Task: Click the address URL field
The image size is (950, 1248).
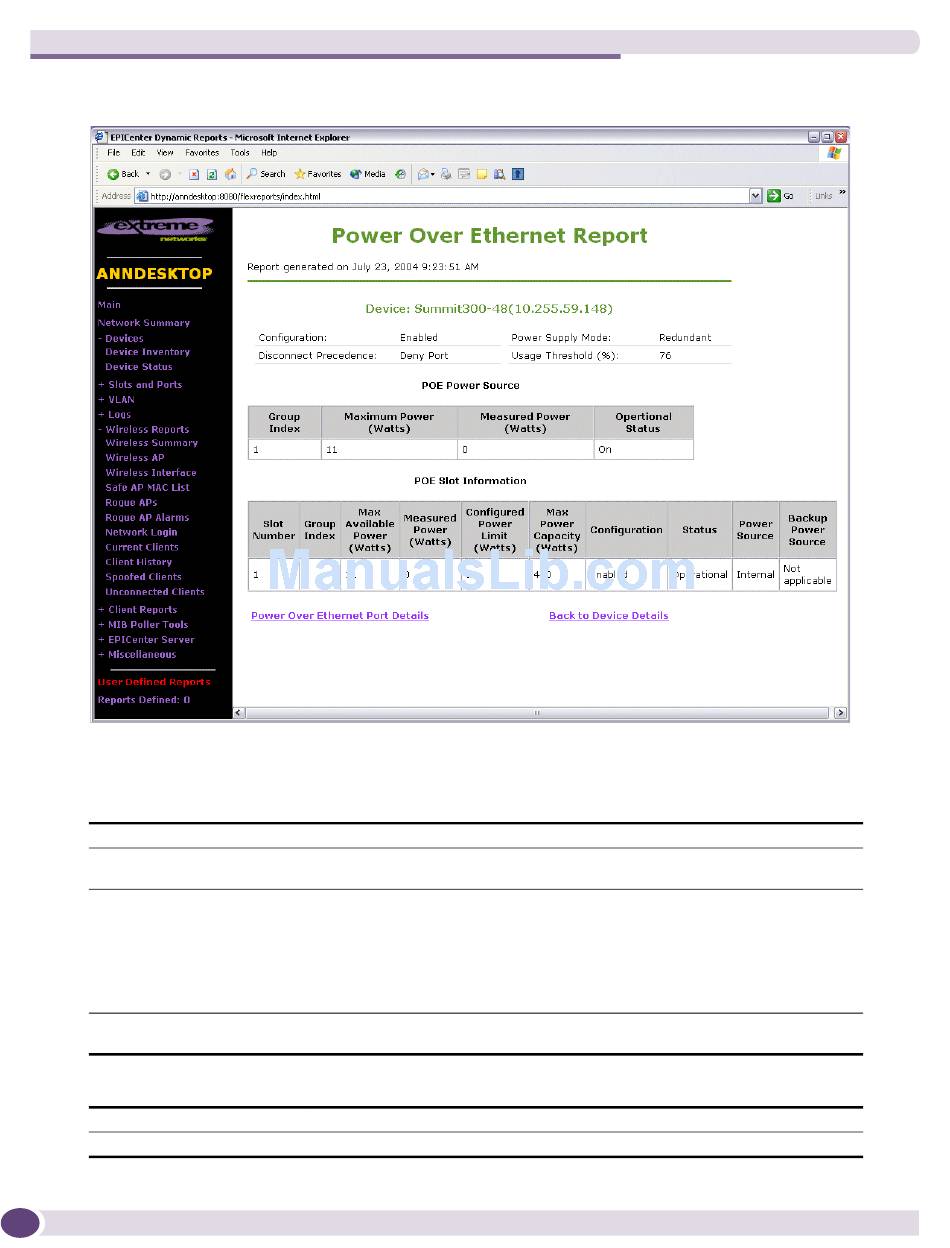Action: point(449,196)
